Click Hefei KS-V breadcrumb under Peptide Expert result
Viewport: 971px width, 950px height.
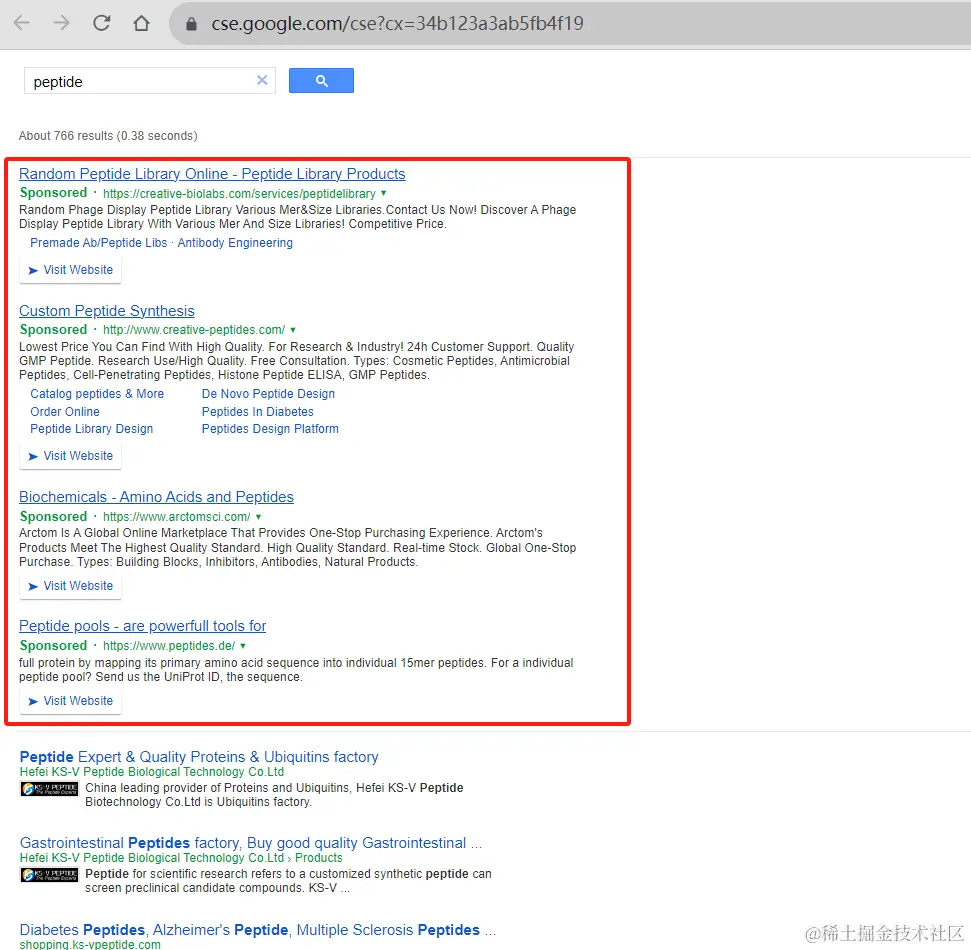click(x=152, y=772)
